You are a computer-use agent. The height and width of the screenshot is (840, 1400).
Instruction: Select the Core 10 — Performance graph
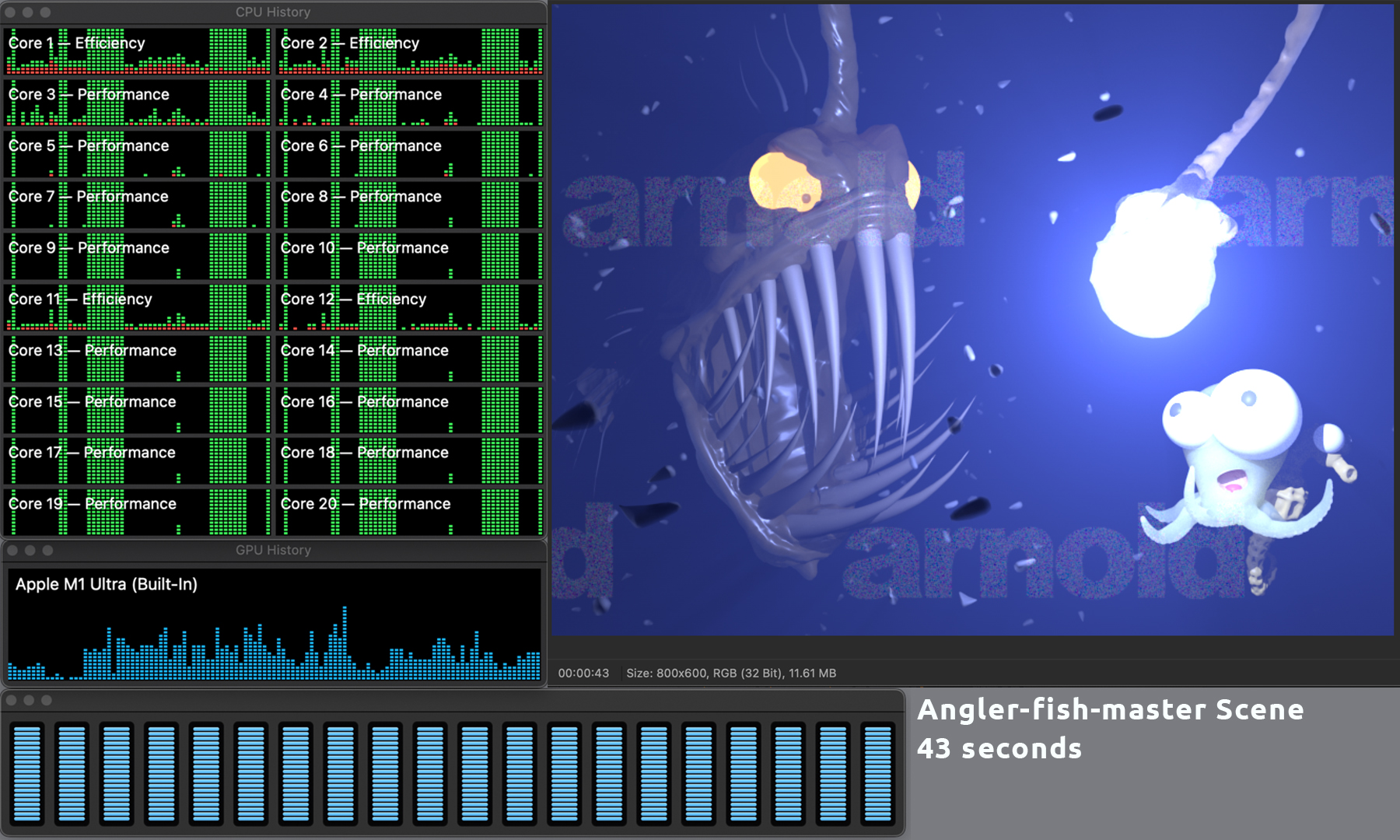410,256
